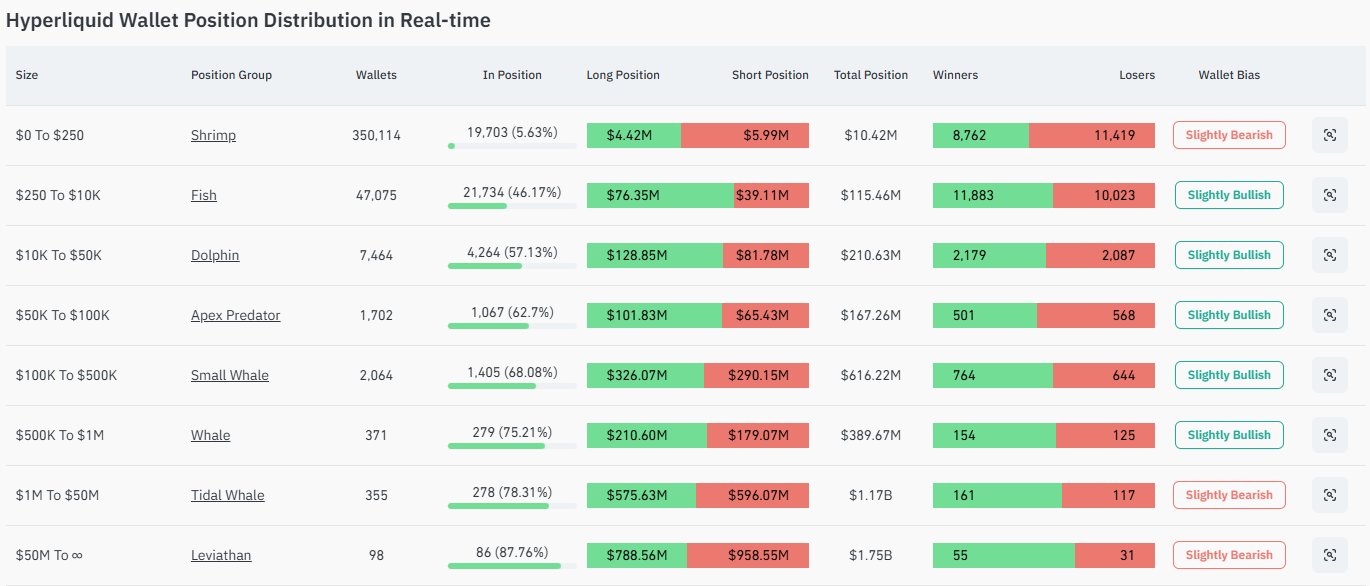This screenshot has width=1370, height=586.
Task: Click the Total Position column header
Action: tap(870, 75)
